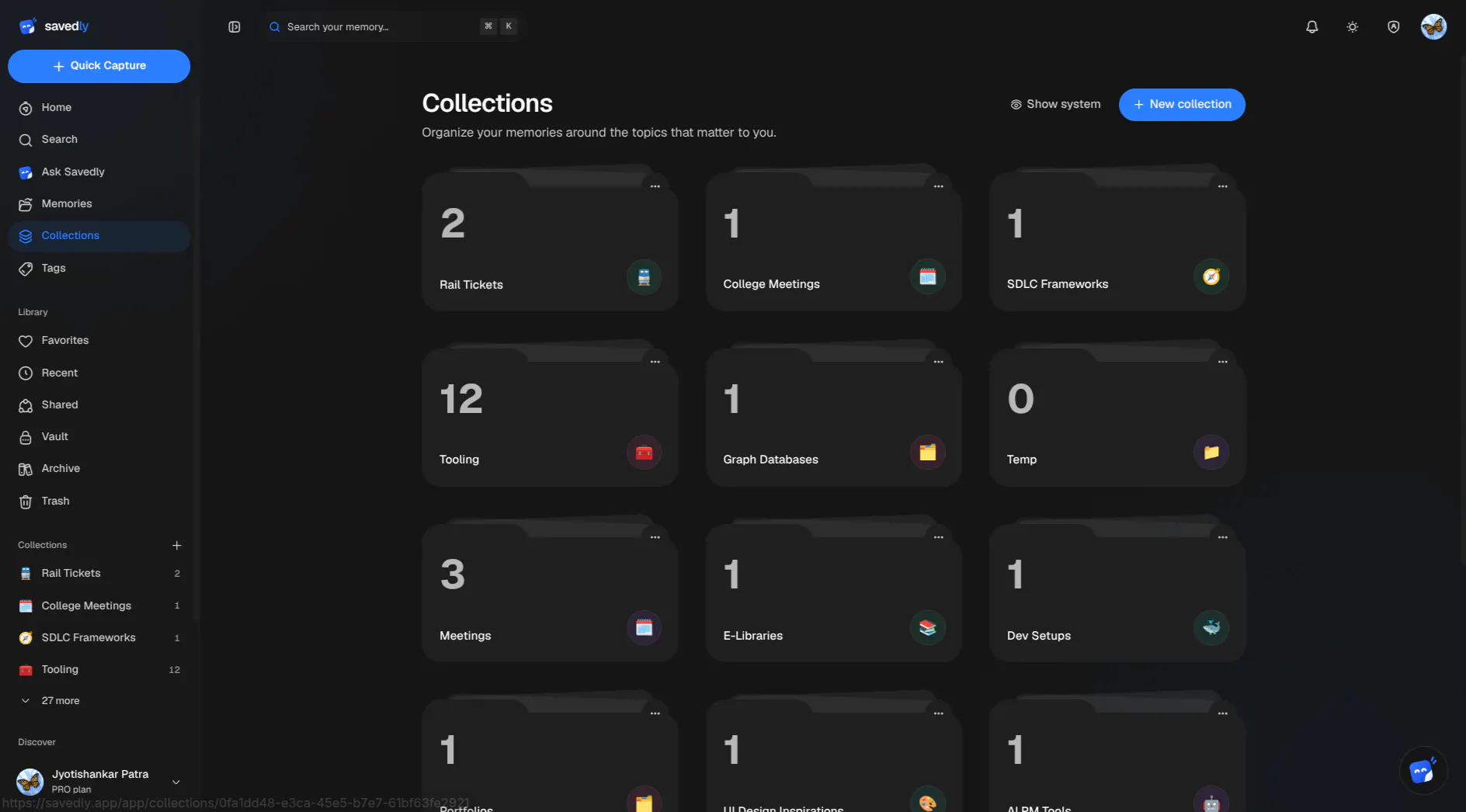The width and height of the screenshot is (1466, 812).
Task: Go to Home in sidebar
Action: click(99, 107)
